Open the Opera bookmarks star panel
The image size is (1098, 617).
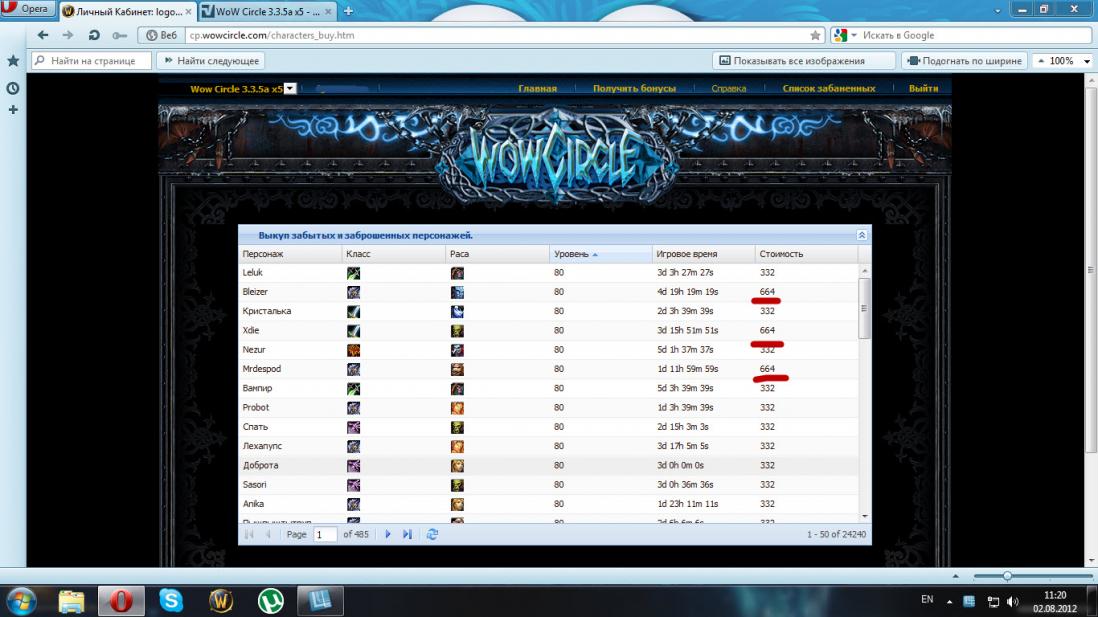click(13, 61)
